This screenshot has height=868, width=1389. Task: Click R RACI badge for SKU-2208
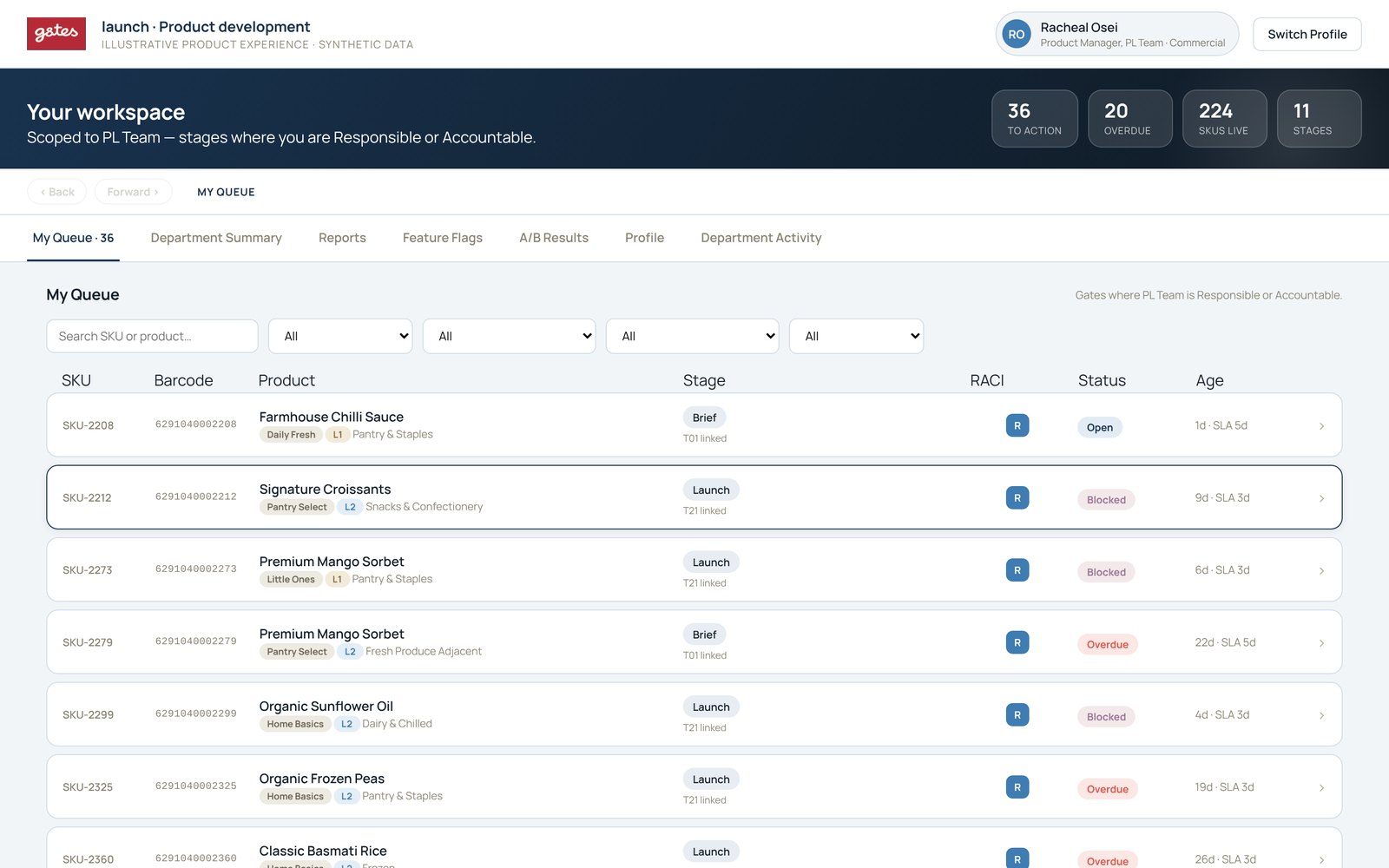pyautogui.click(x=1017, y=425)
